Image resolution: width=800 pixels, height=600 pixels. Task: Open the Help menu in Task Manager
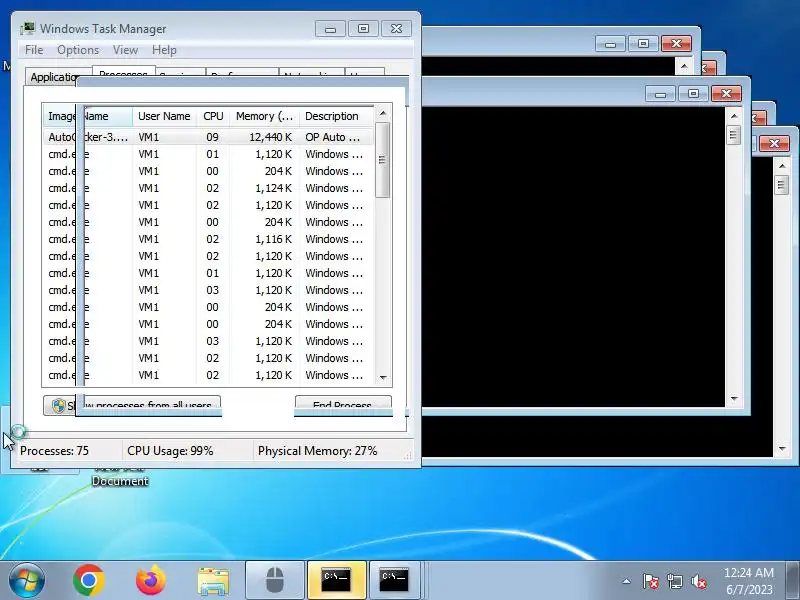[164, 50]
